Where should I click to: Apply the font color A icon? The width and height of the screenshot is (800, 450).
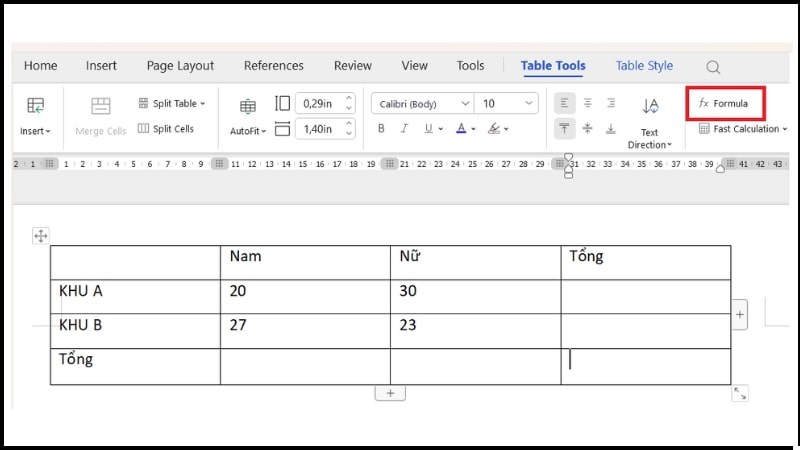click(x=461, y=129)
